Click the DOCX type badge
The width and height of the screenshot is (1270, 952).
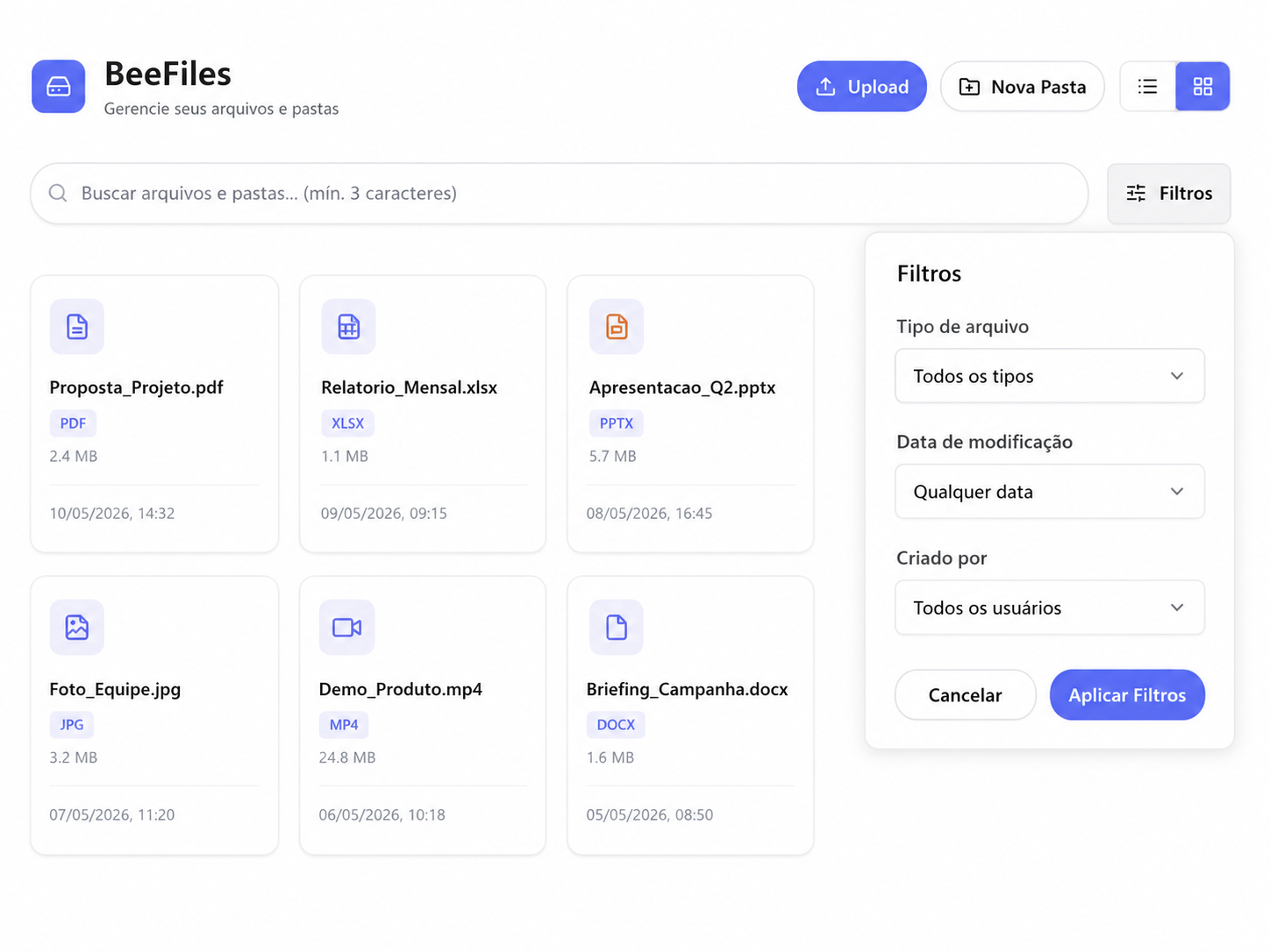(616, 725)
